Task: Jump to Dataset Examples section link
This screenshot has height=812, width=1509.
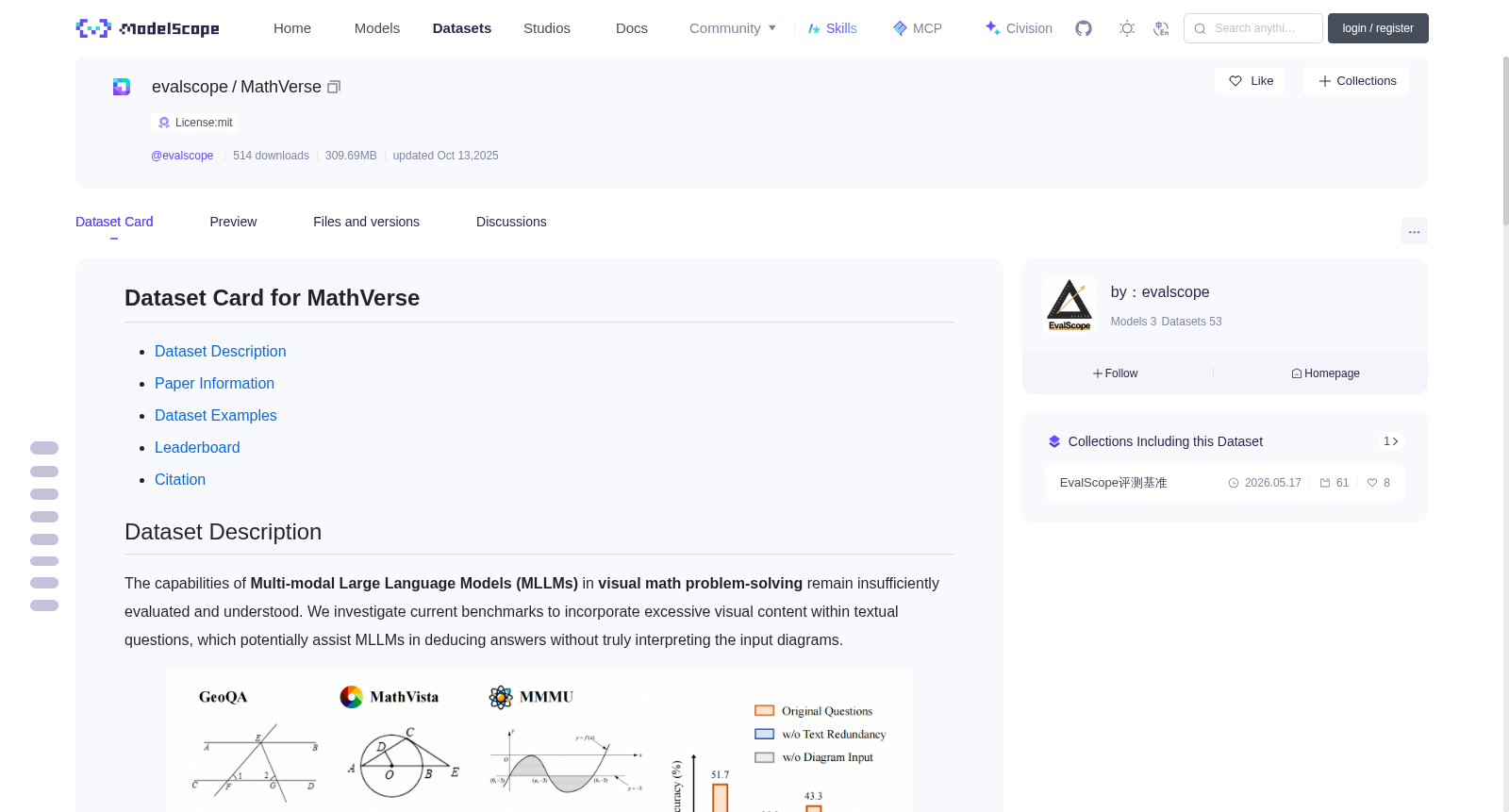Action: click(216, 416)
